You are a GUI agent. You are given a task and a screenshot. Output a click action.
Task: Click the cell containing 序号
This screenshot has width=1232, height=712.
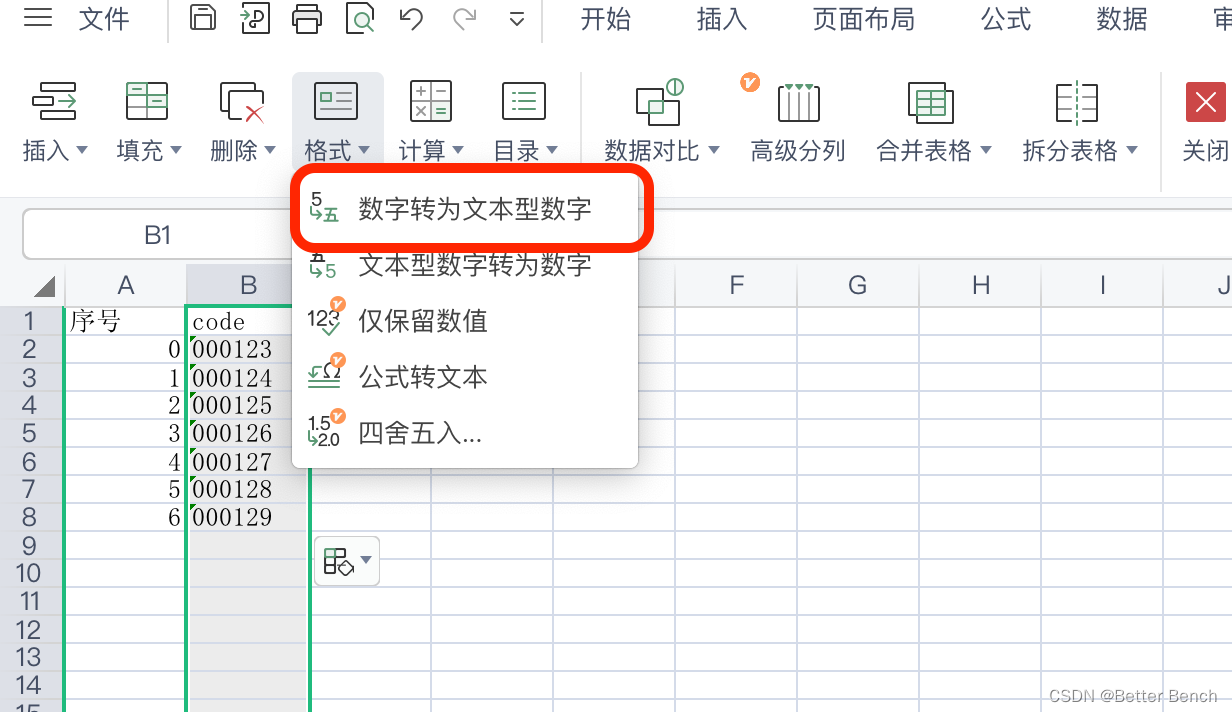[125, 321]
